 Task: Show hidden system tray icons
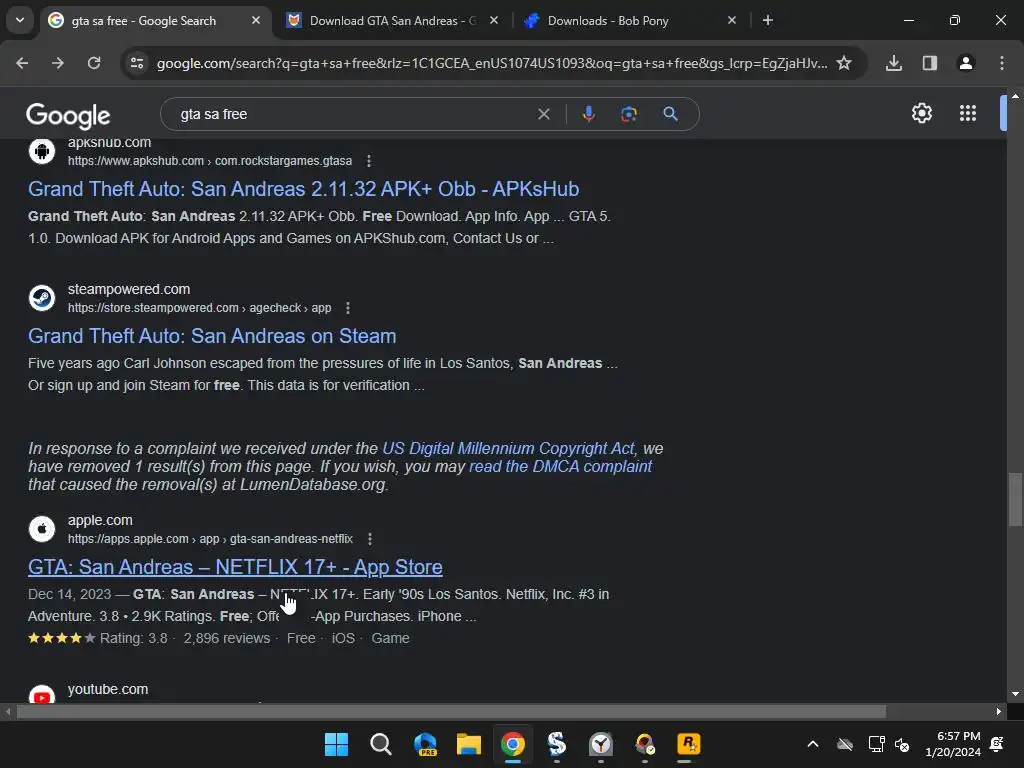pyautogui.click(x=813, y=744)
